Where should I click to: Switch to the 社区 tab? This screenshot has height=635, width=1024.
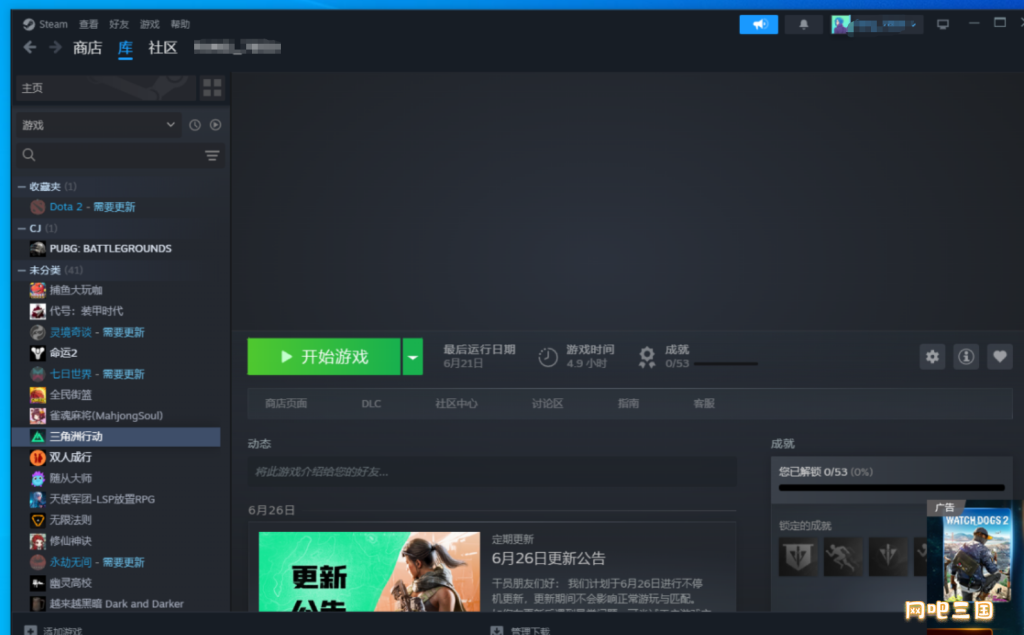[163, 48]
